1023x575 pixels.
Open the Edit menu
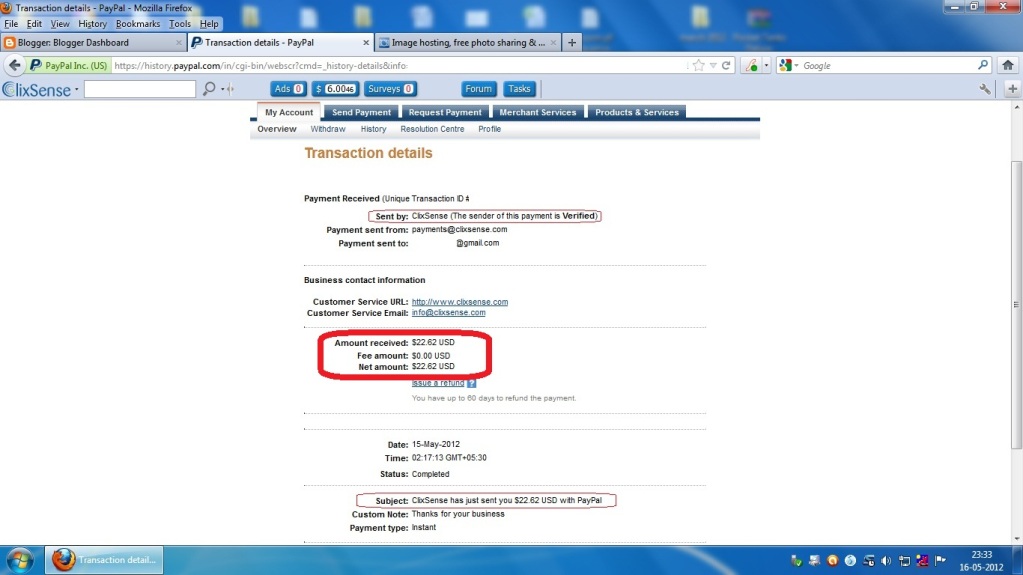point(34,23)
